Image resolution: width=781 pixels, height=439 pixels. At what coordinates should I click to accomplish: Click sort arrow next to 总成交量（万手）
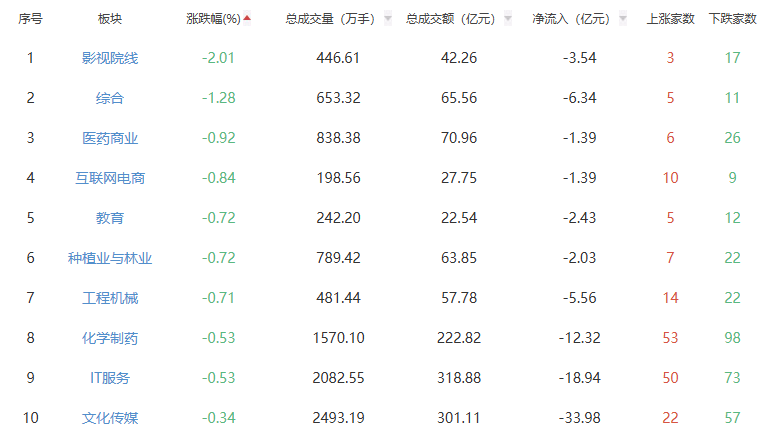click(388, 19)
